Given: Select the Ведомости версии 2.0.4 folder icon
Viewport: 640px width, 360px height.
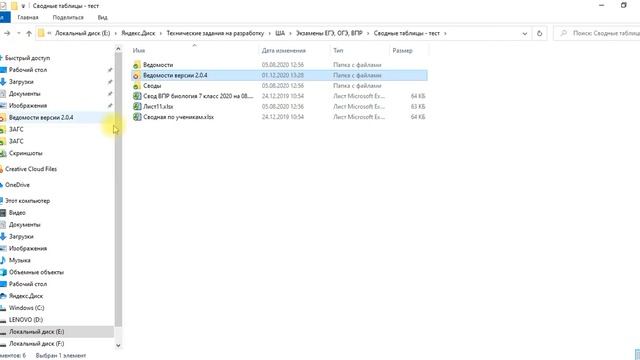Looking at the screenshot, I should coord(137,76).
